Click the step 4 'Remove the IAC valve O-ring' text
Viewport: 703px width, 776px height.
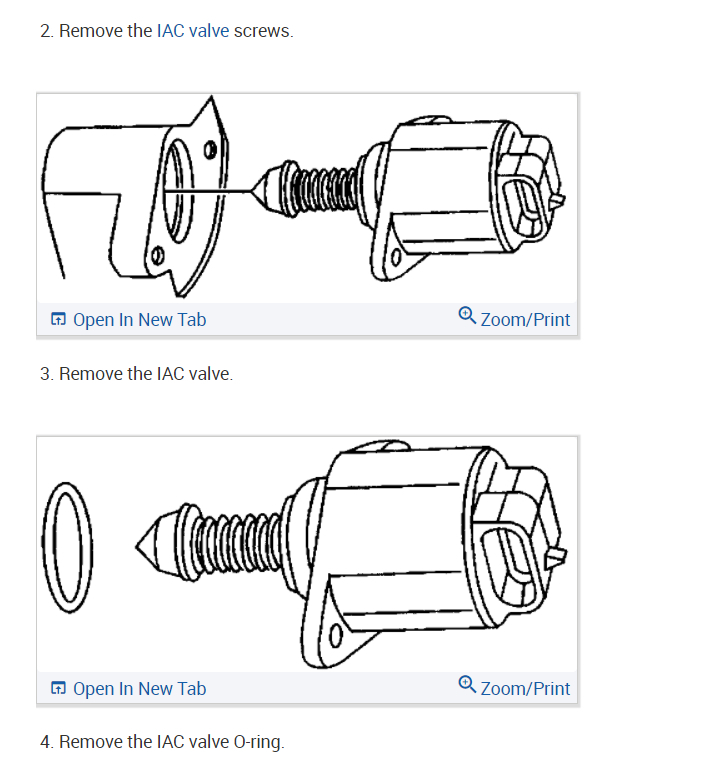[x=162, y=742]
